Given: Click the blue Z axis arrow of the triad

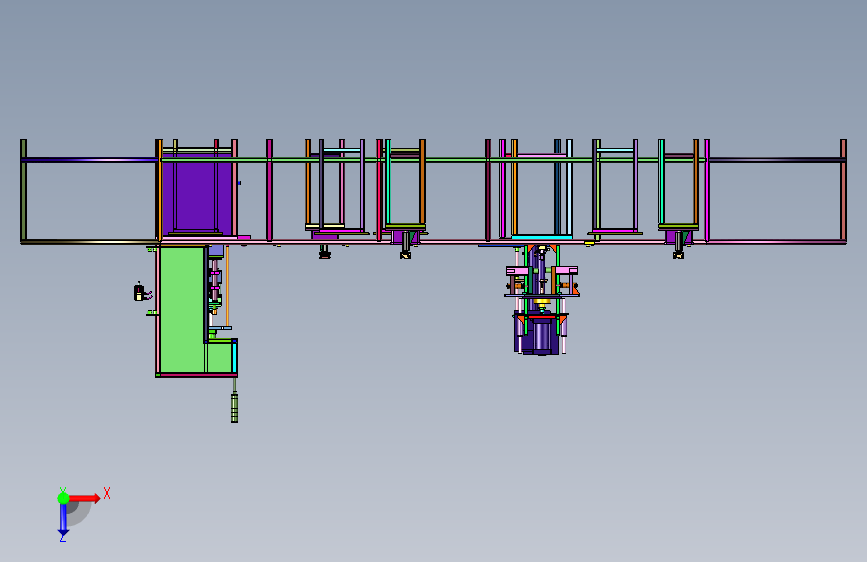Looking at the screenshot, I should [x=63, y=519].
